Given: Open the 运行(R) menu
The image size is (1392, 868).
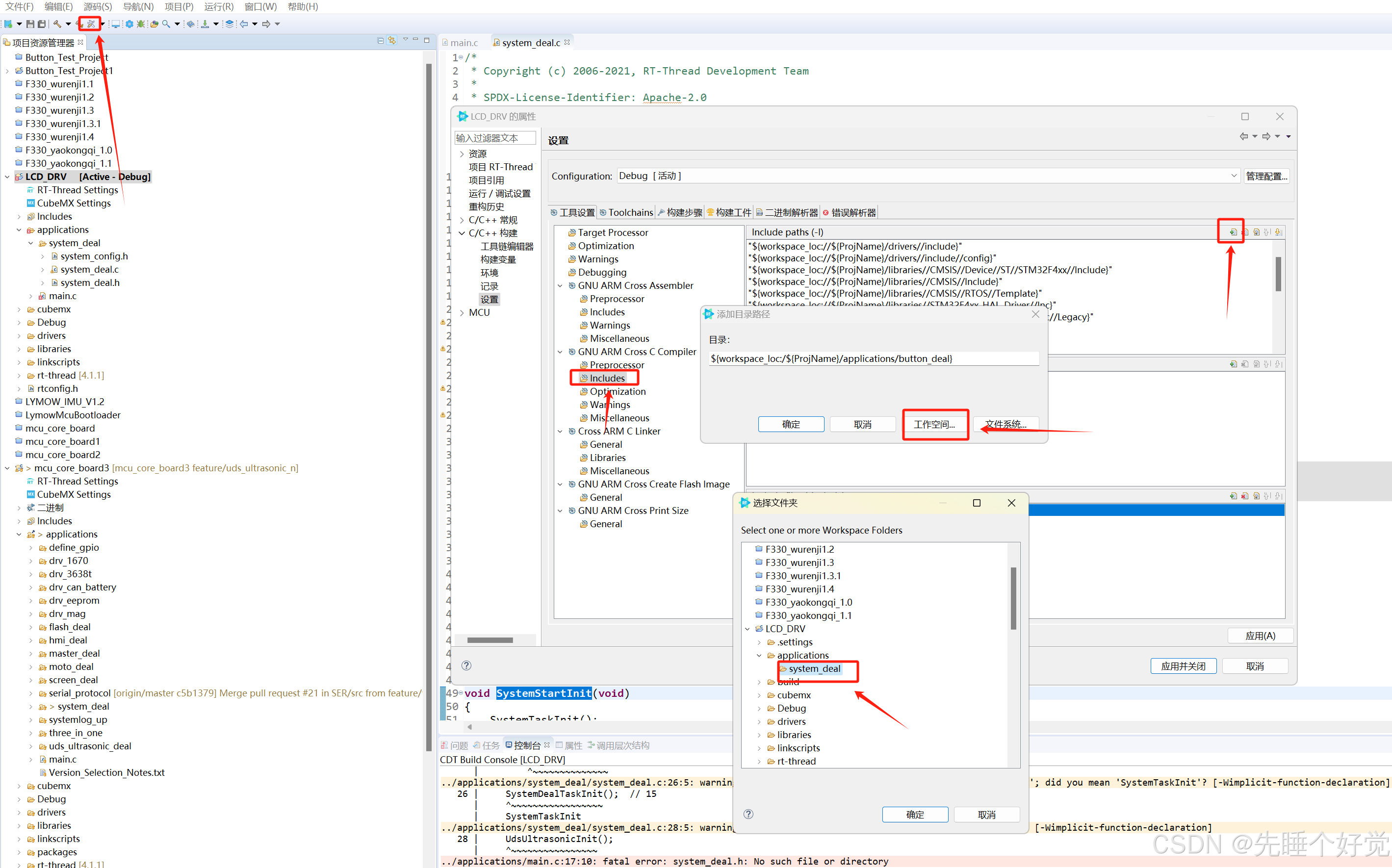Looking at the screenshot, I should pyautogui.click(x=219, y=6).
